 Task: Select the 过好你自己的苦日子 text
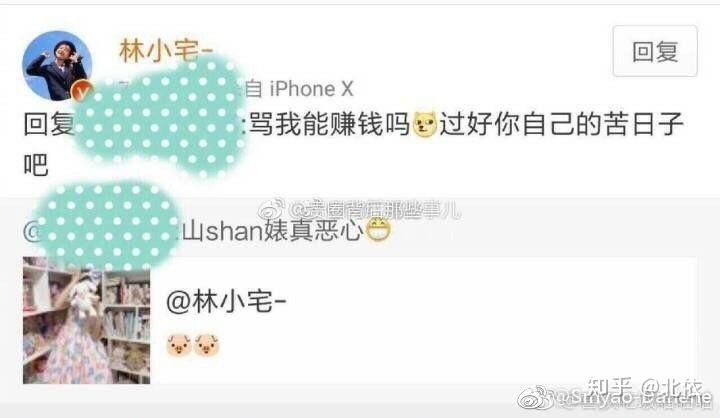(562, 124)
